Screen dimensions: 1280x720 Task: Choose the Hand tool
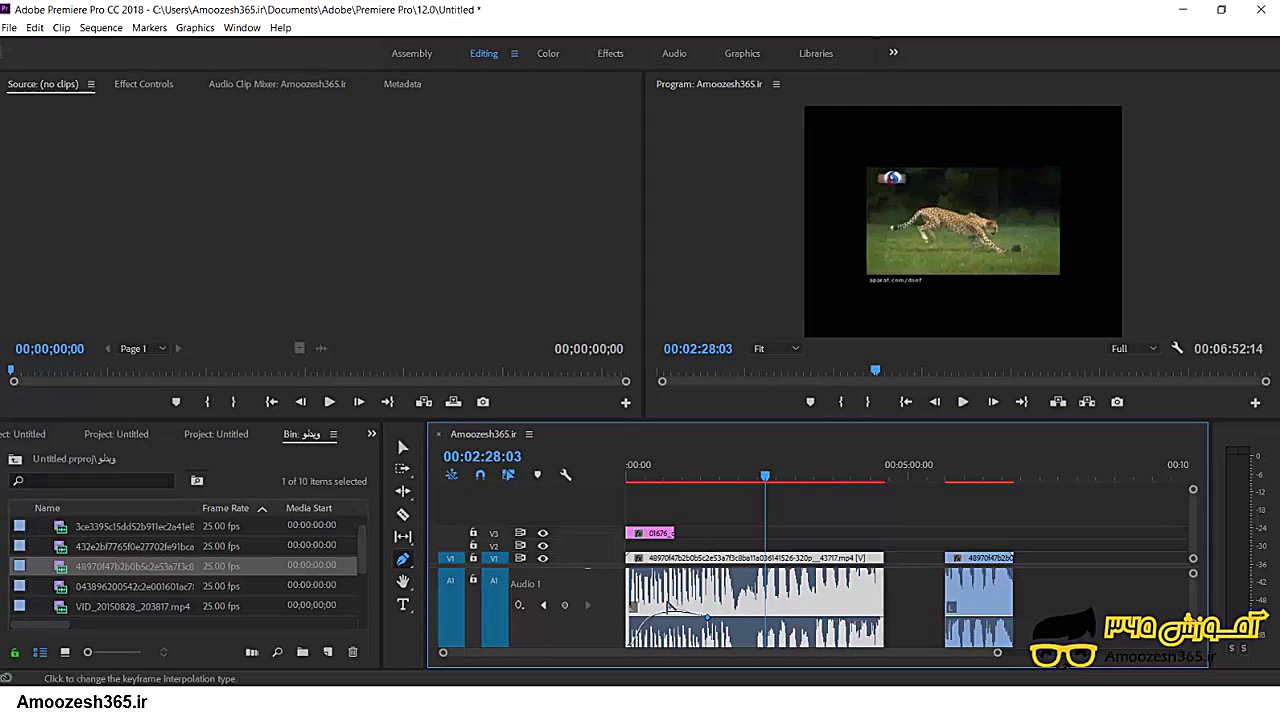point(403,581)
